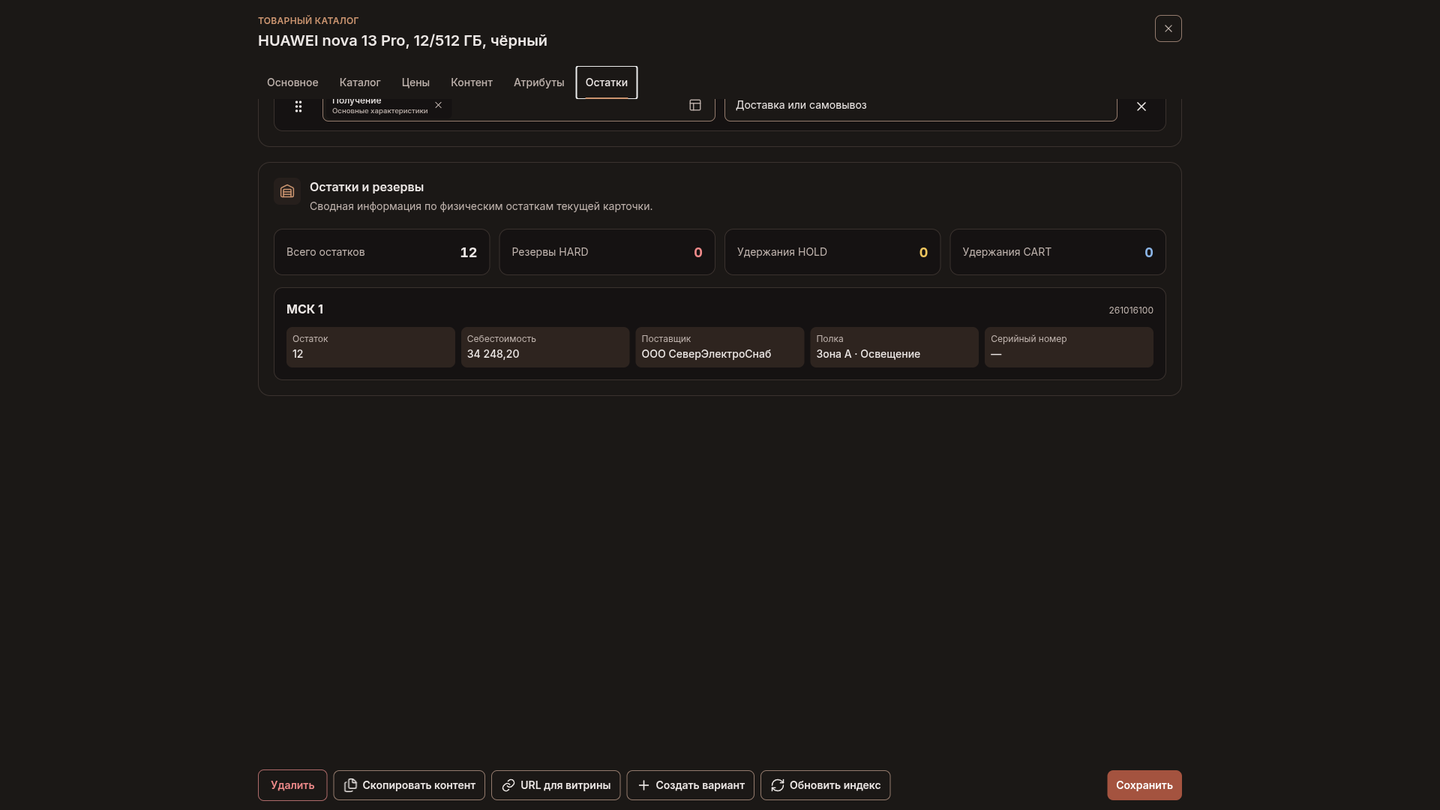Select the Контент tab
This screenshot has height=810, width=1440.
click(x=471, y=82)
